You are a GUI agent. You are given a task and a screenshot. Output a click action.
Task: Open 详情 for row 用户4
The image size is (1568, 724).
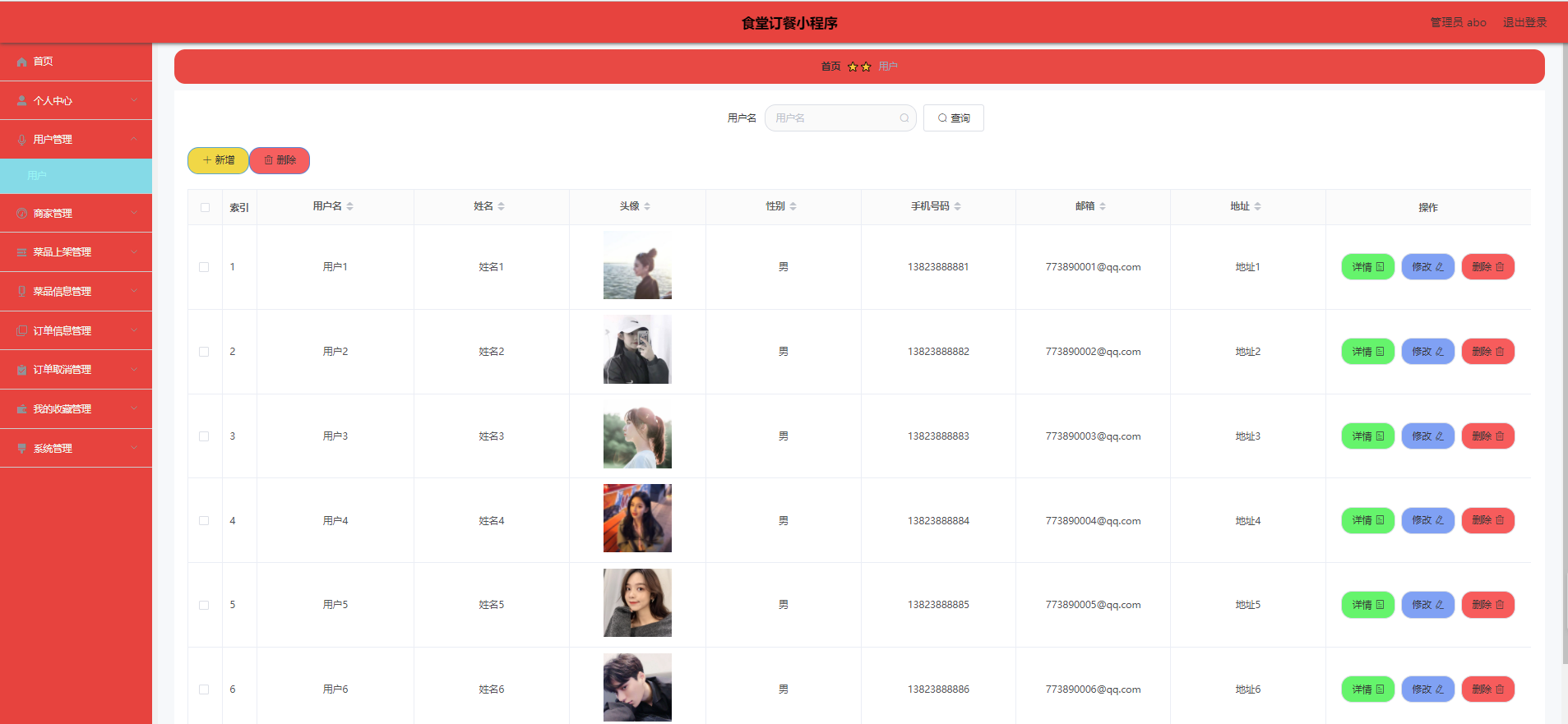(x=1368, y=520)
